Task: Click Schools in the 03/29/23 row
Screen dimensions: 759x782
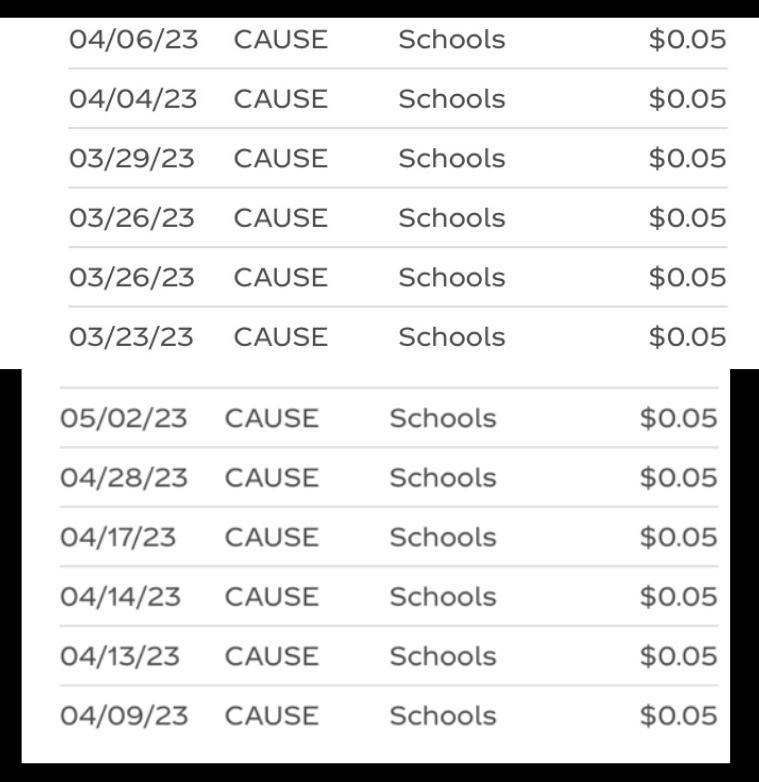Action: point(451,159)
